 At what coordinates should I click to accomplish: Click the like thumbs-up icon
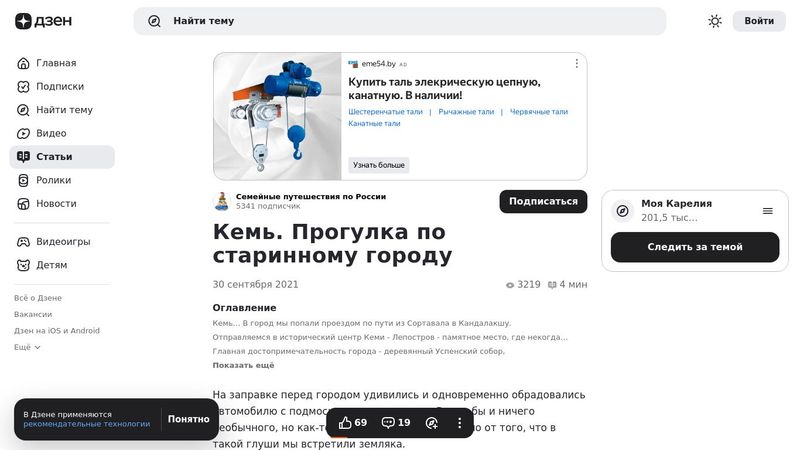coord(345,422)
